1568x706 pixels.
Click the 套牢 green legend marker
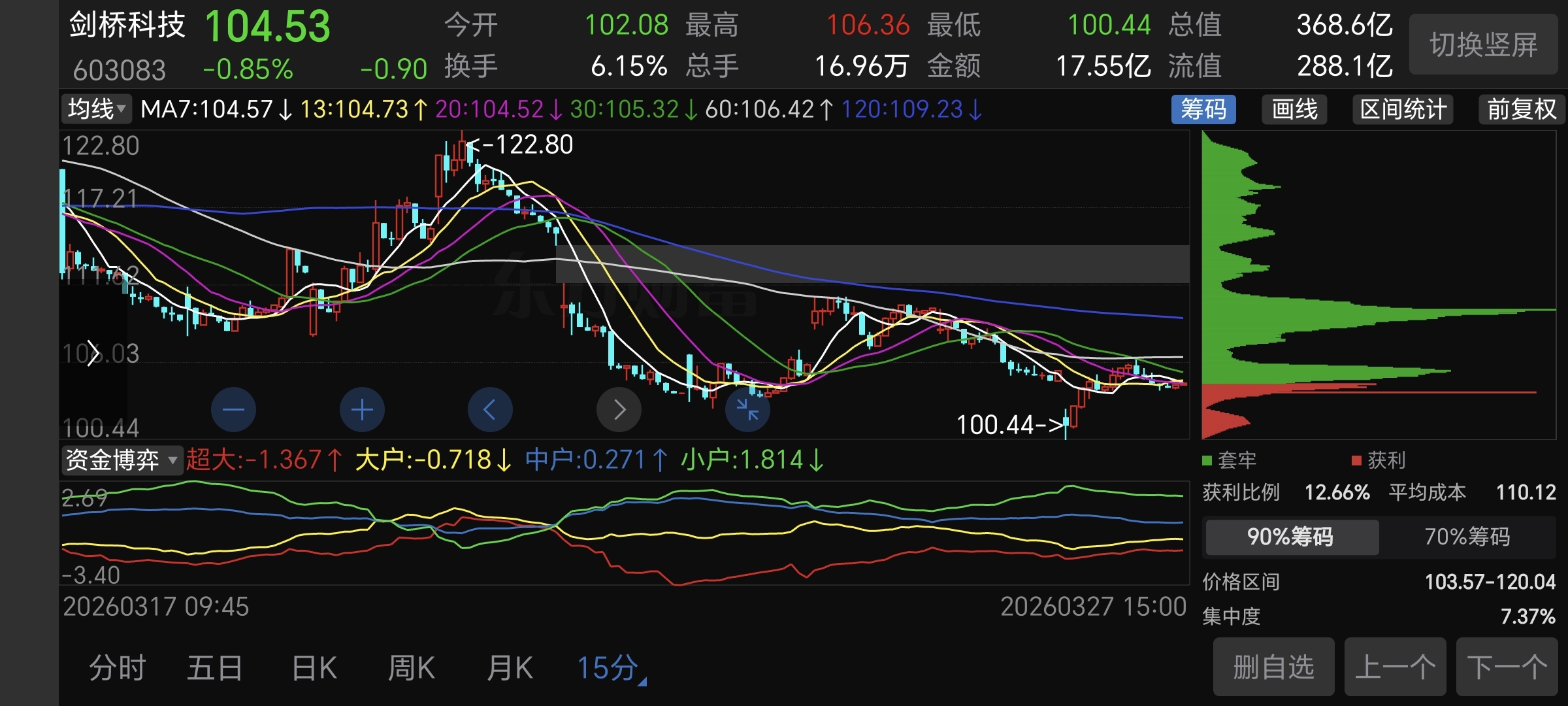click(1207, 461)
